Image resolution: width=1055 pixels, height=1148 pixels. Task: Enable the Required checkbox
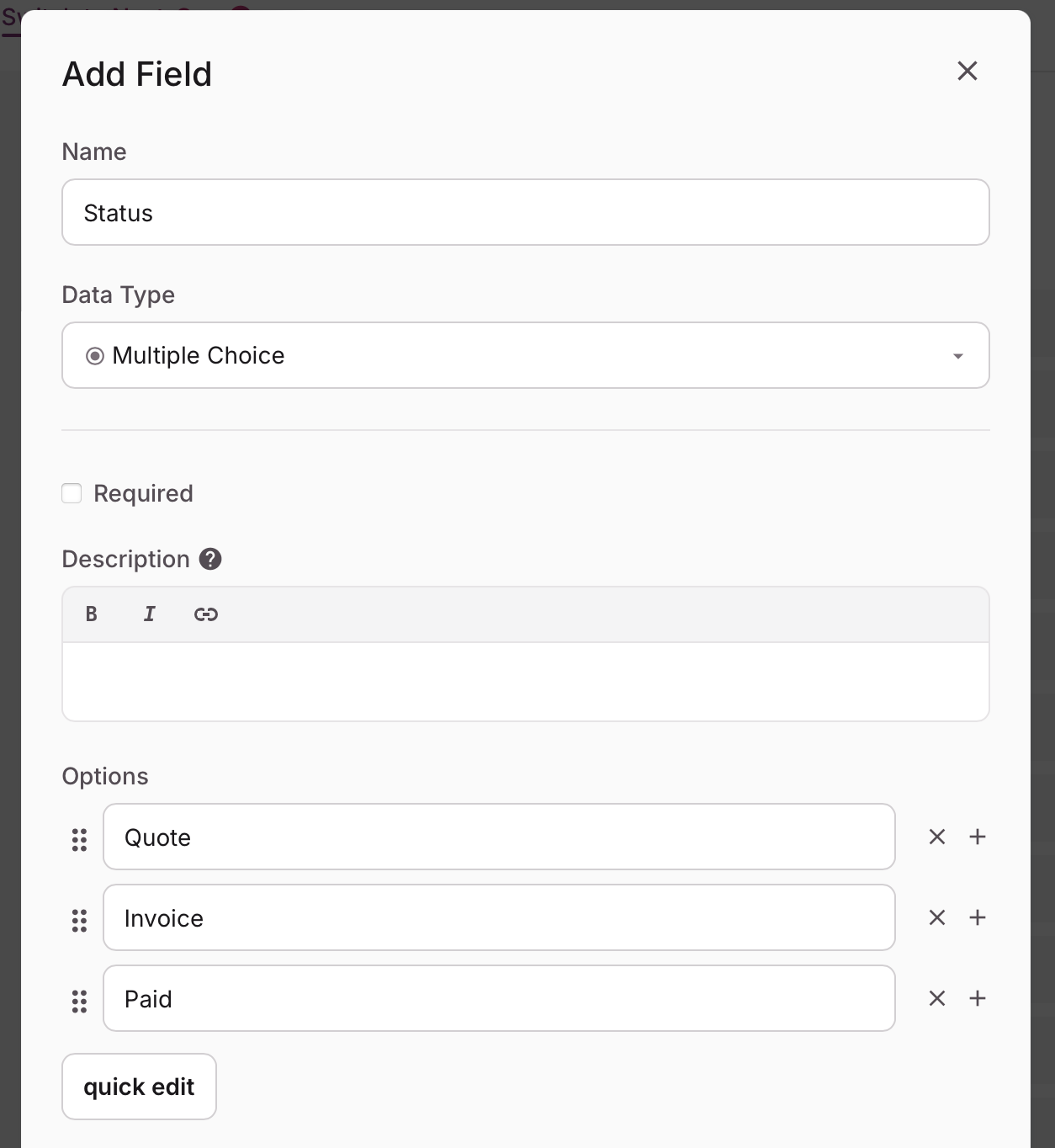(71, 493)
